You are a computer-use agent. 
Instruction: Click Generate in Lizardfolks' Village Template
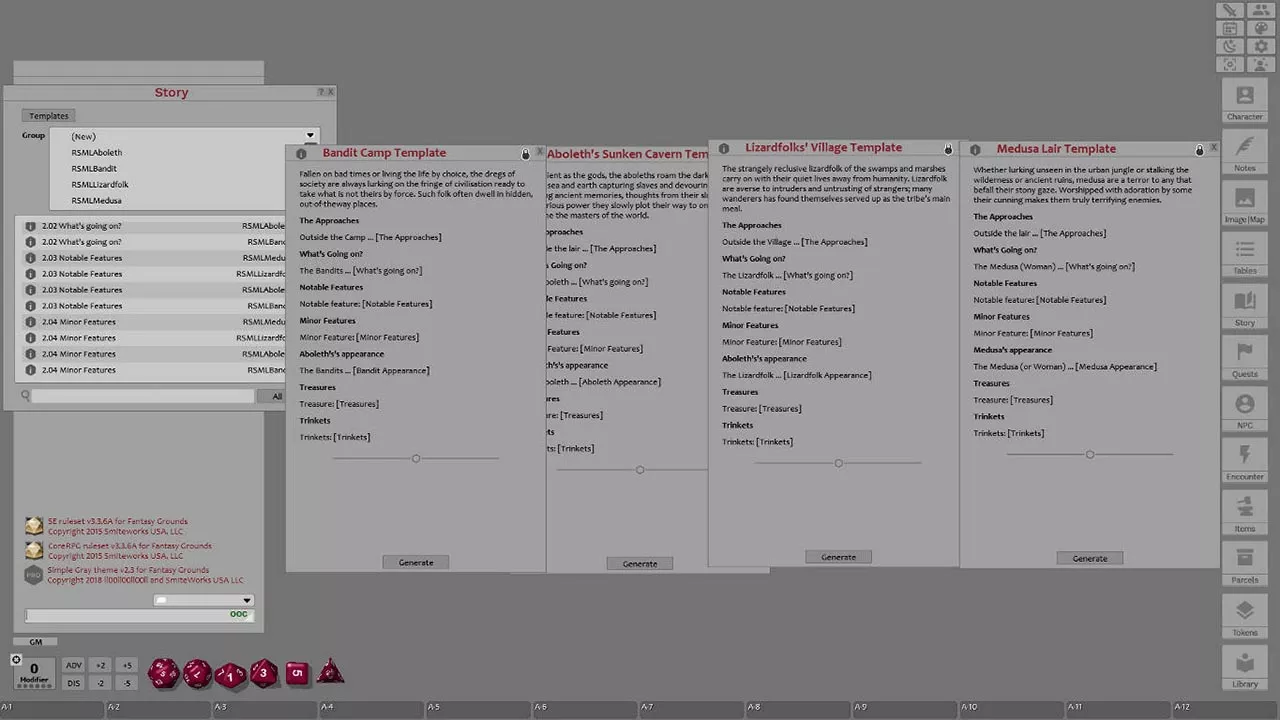pos(838,557)
